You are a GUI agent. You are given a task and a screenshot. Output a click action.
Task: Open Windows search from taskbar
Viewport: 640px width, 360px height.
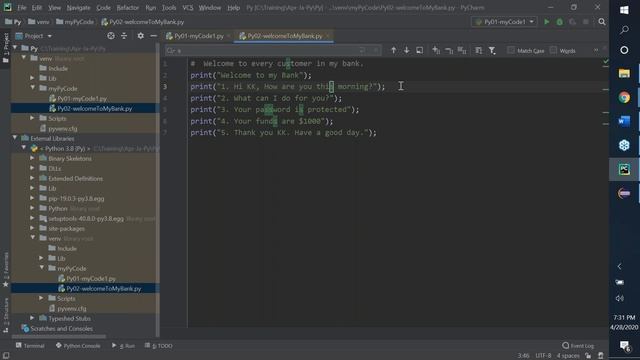point(624,30)
